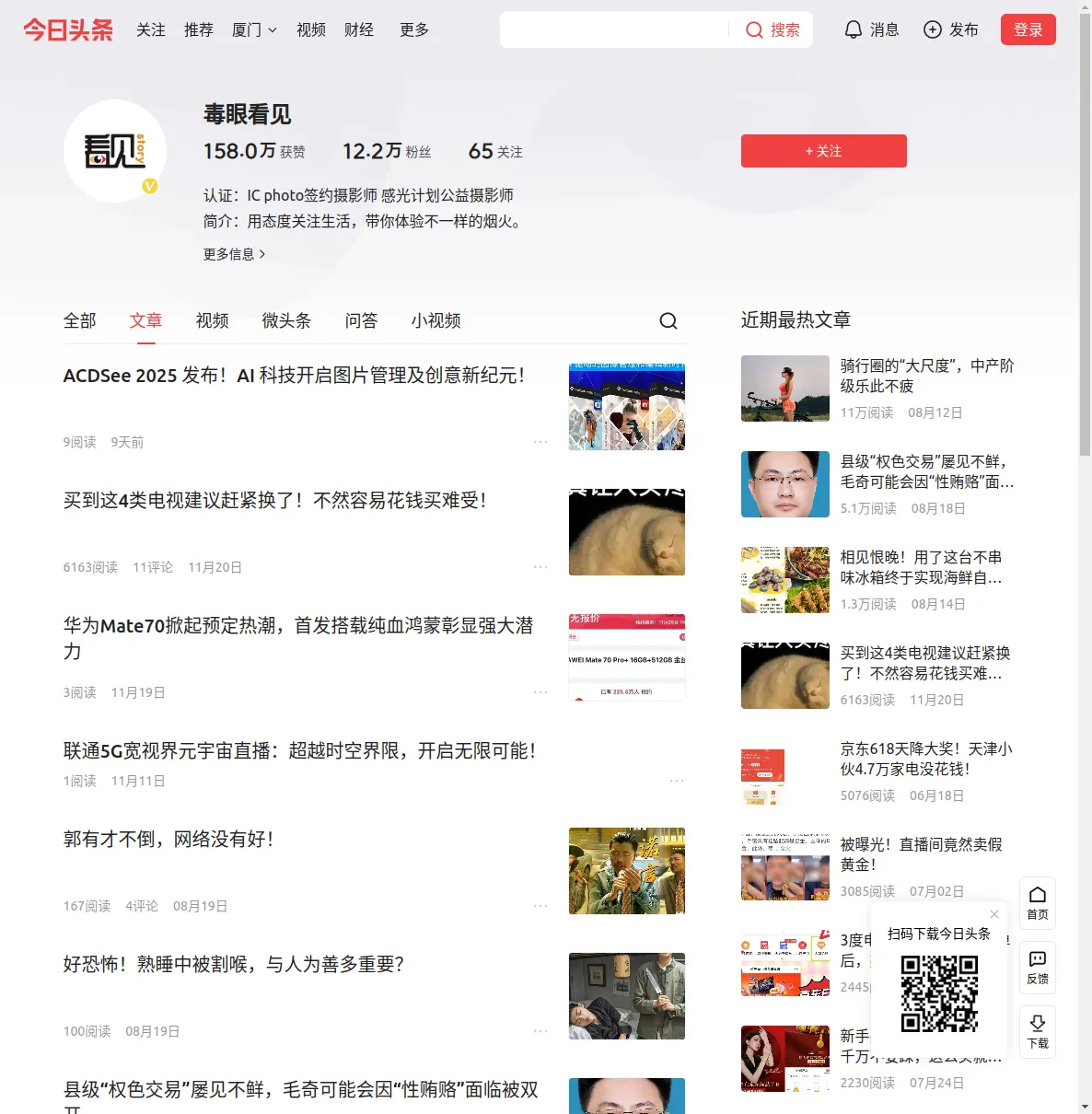Open article 联通5G宽视界元宇宙直播

click(x=300, y=751)
